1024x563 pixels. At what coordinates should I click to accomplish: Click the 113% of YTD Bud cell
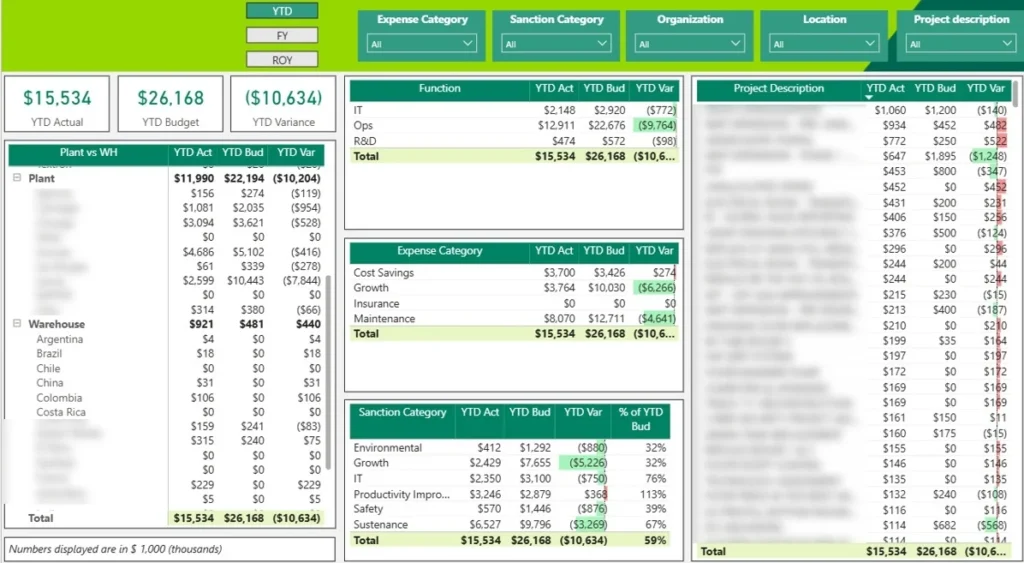[654, 494]
